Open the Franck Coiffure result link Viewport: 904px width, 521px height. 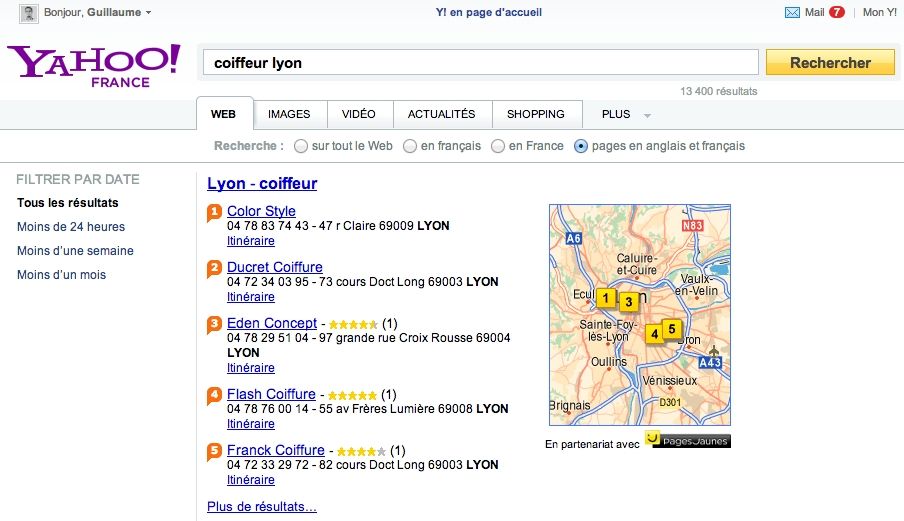[x=276, y=450]
